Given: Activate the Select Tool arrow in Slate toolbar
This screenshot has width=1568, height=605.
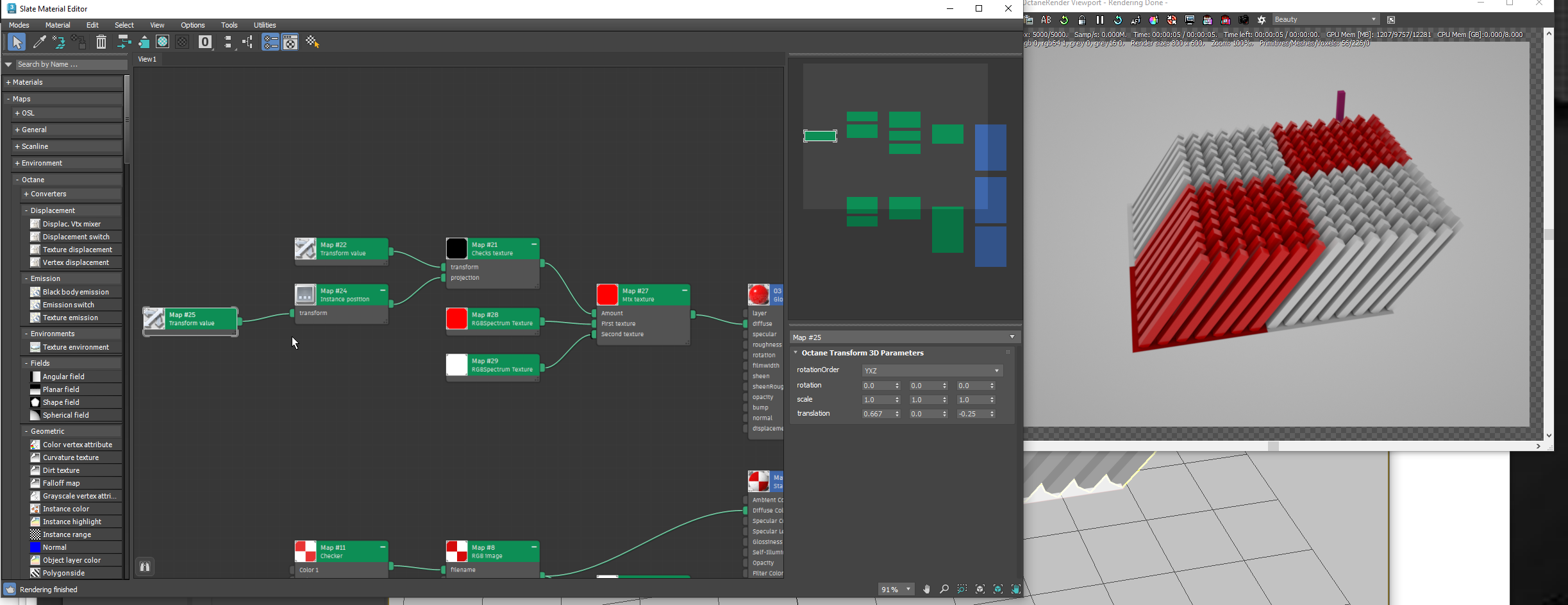Looking at the screenshot, I should point(17,42).
